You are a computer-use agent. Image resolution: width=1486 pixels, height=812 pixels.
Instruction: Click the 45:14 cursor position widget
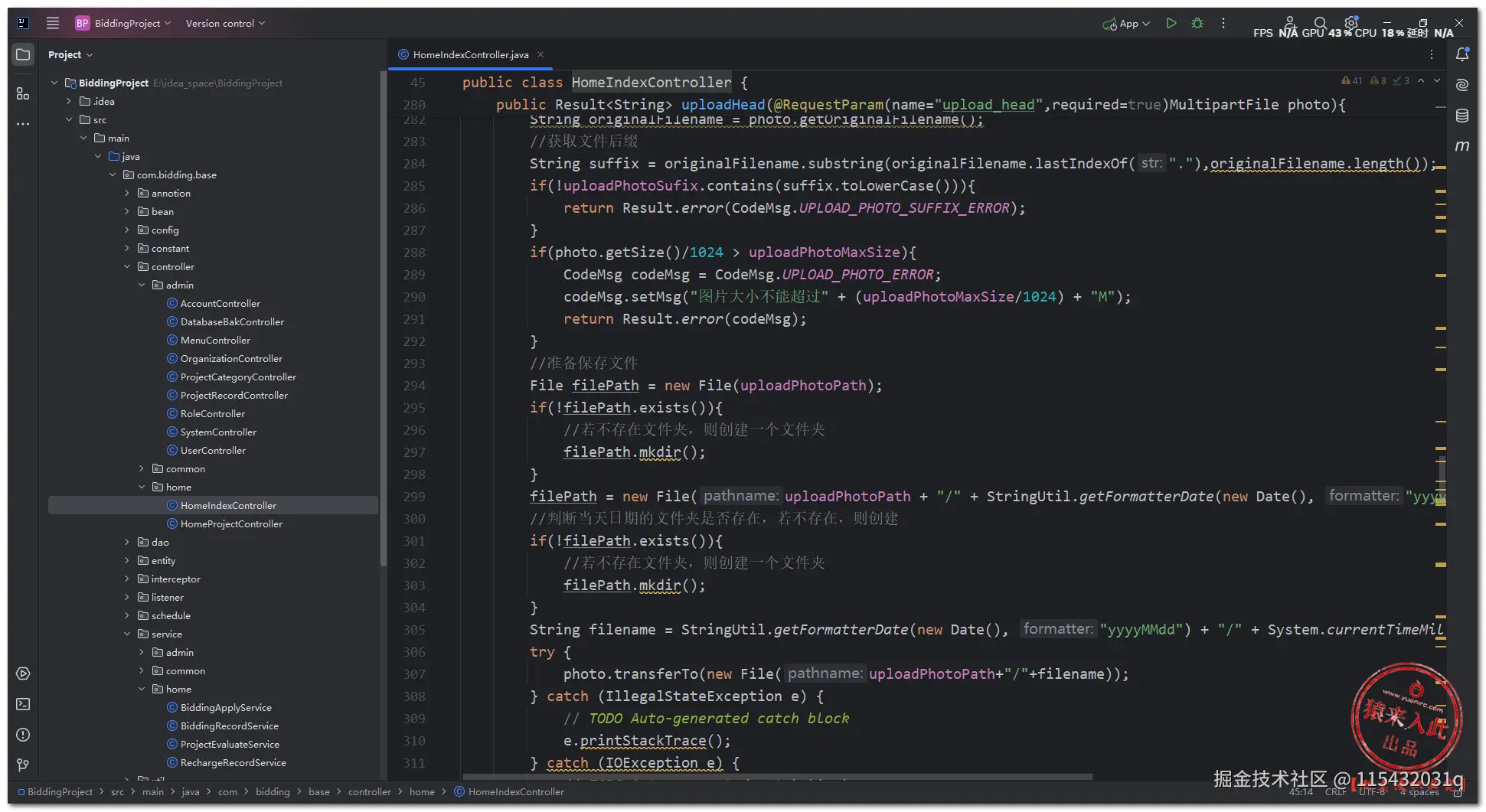tap(1301, 792)
